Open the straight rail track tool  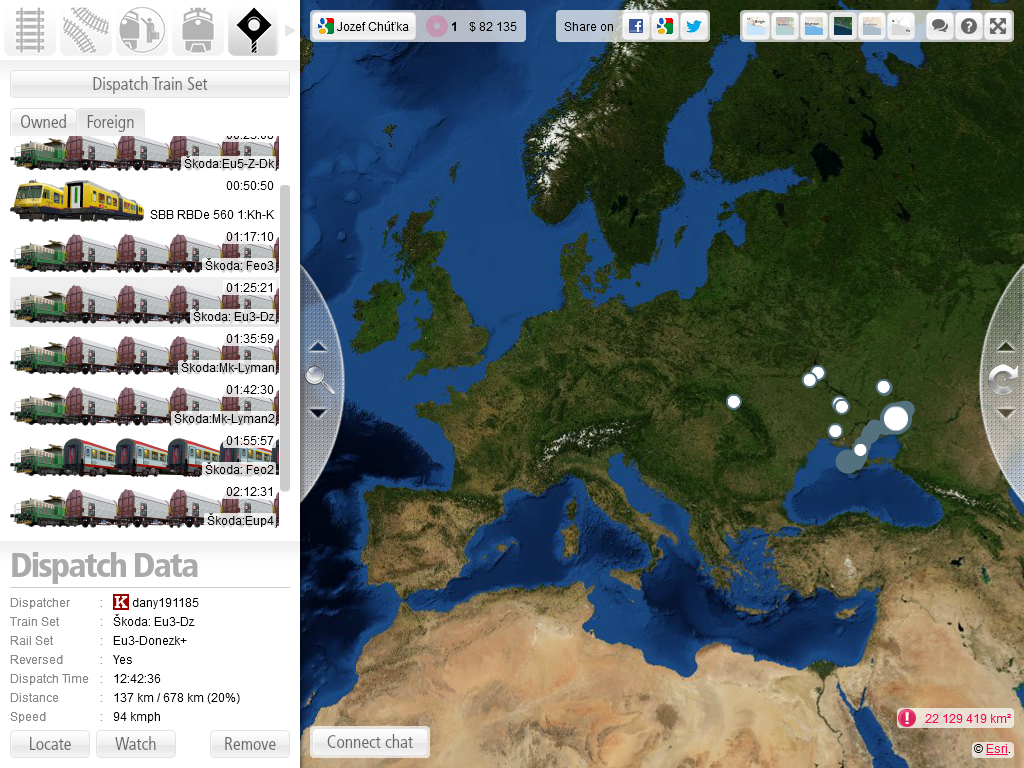pos(31,30)
